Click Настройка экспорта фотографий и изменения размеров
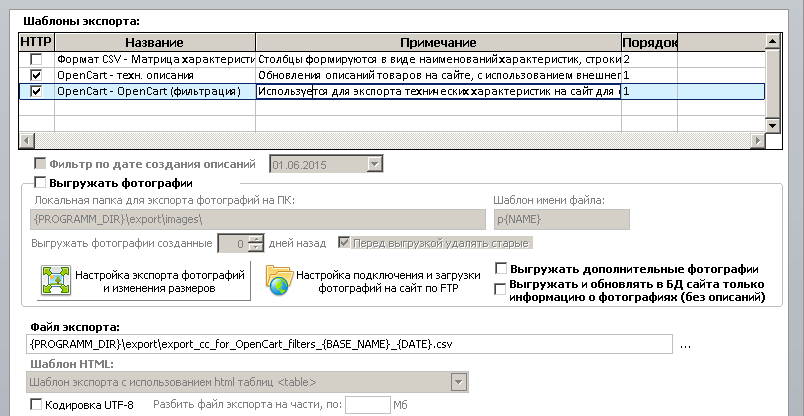The height and width of the screenshot is (416, 804). (144, 281)
